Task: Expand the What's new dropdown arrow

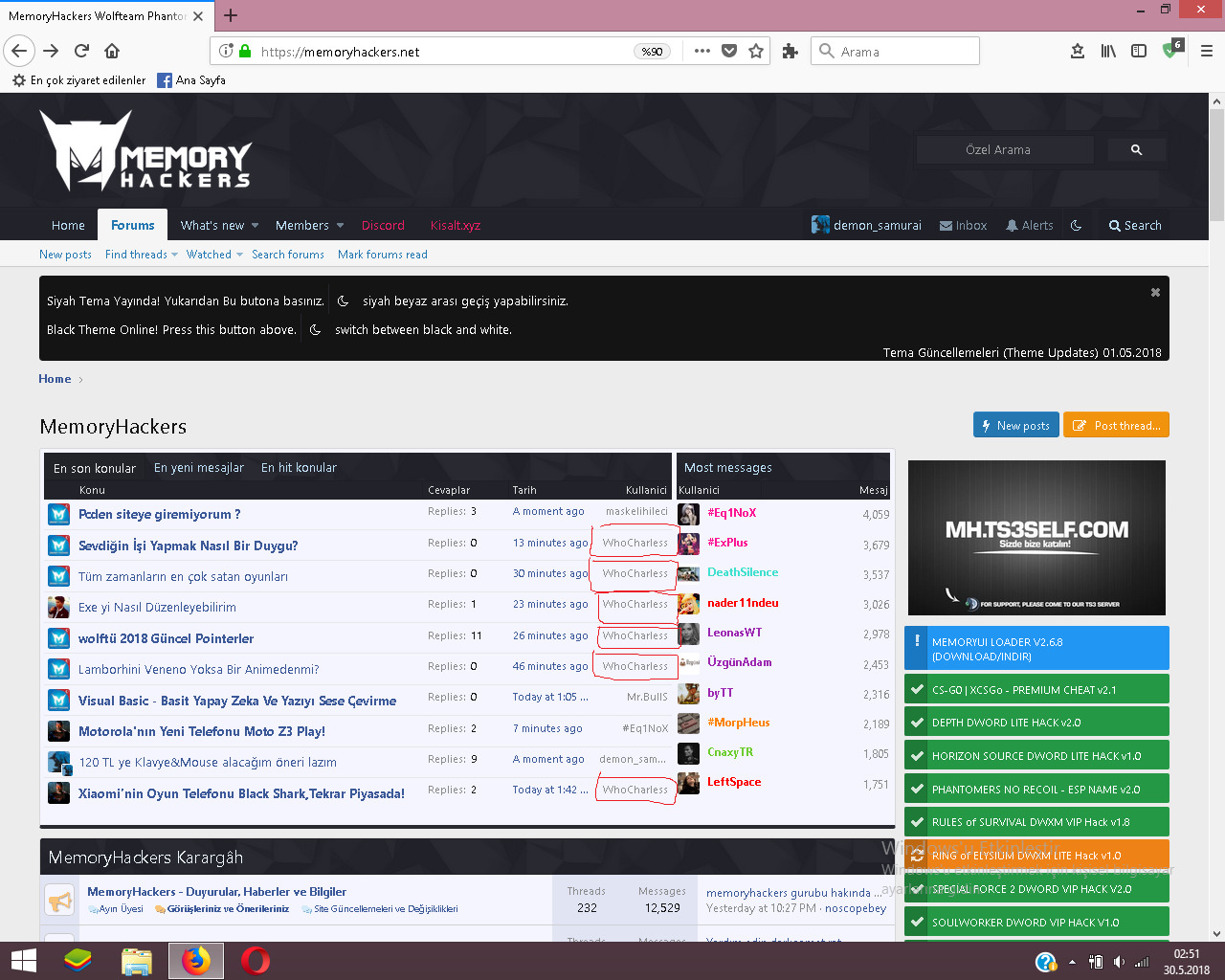Action: 255,226
